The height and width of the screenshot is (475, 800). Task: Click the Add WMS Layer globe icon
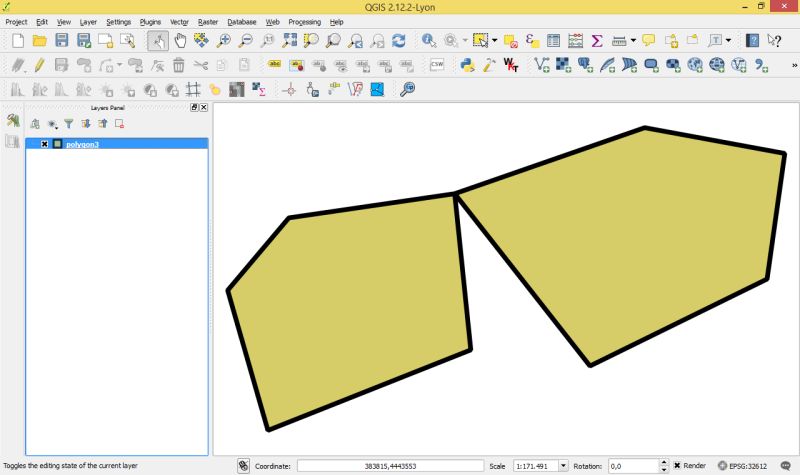(695, 65)
